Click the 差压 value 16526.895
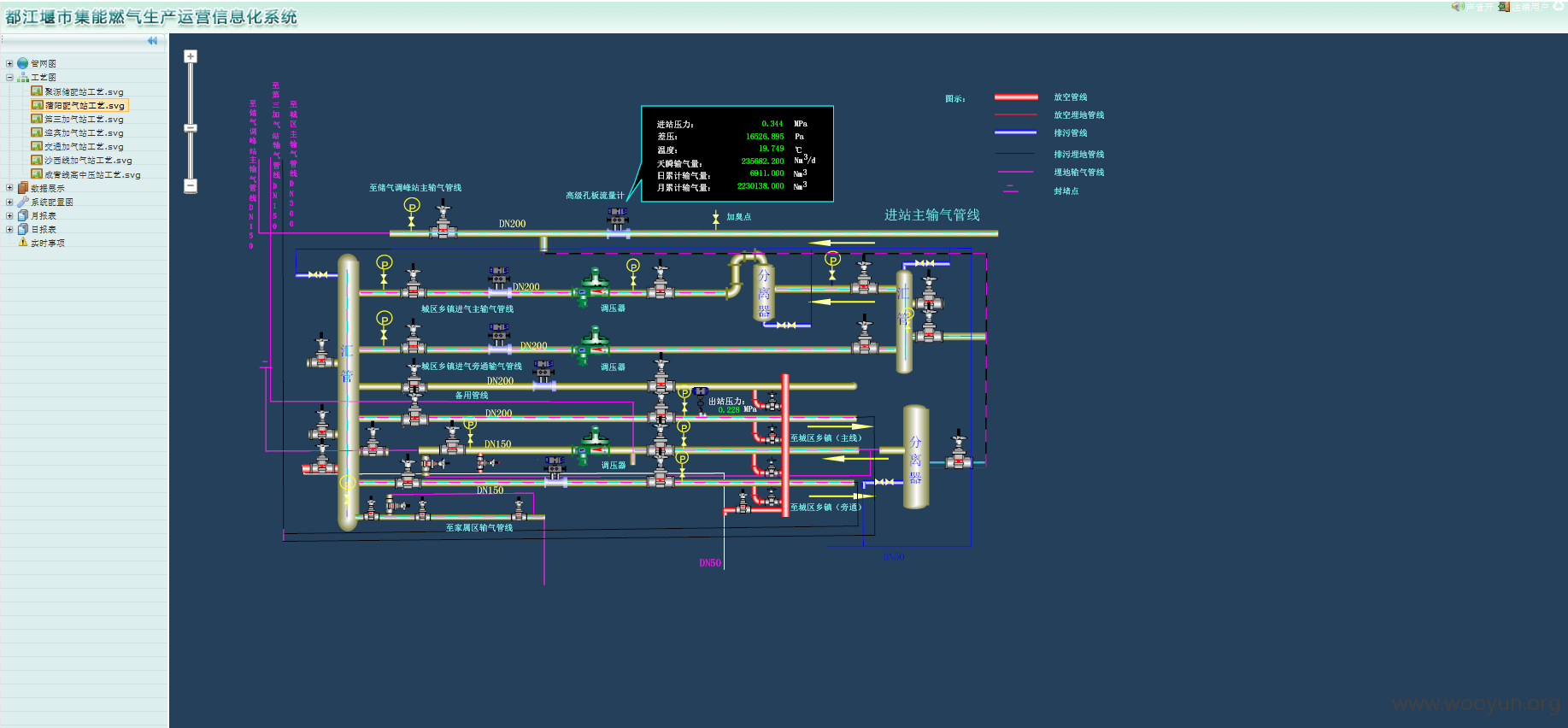 (765, 137)
